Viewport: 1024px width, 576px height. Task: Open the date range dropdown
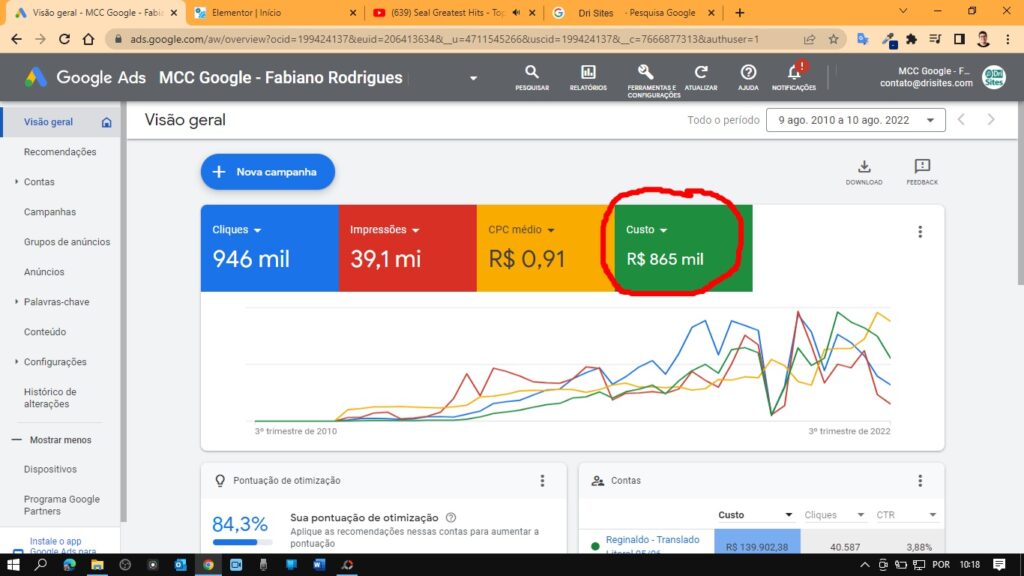point(855,120)
